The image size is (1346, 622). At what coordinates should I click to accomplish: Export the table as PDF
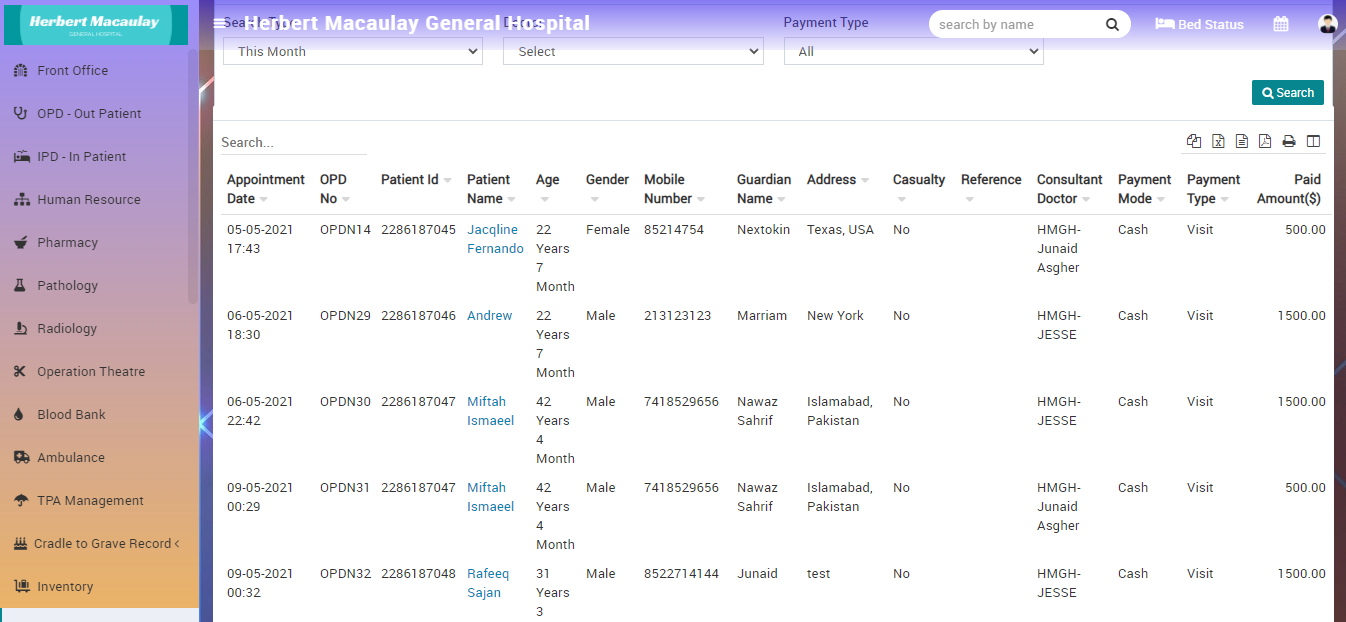tap(1265, 142)
